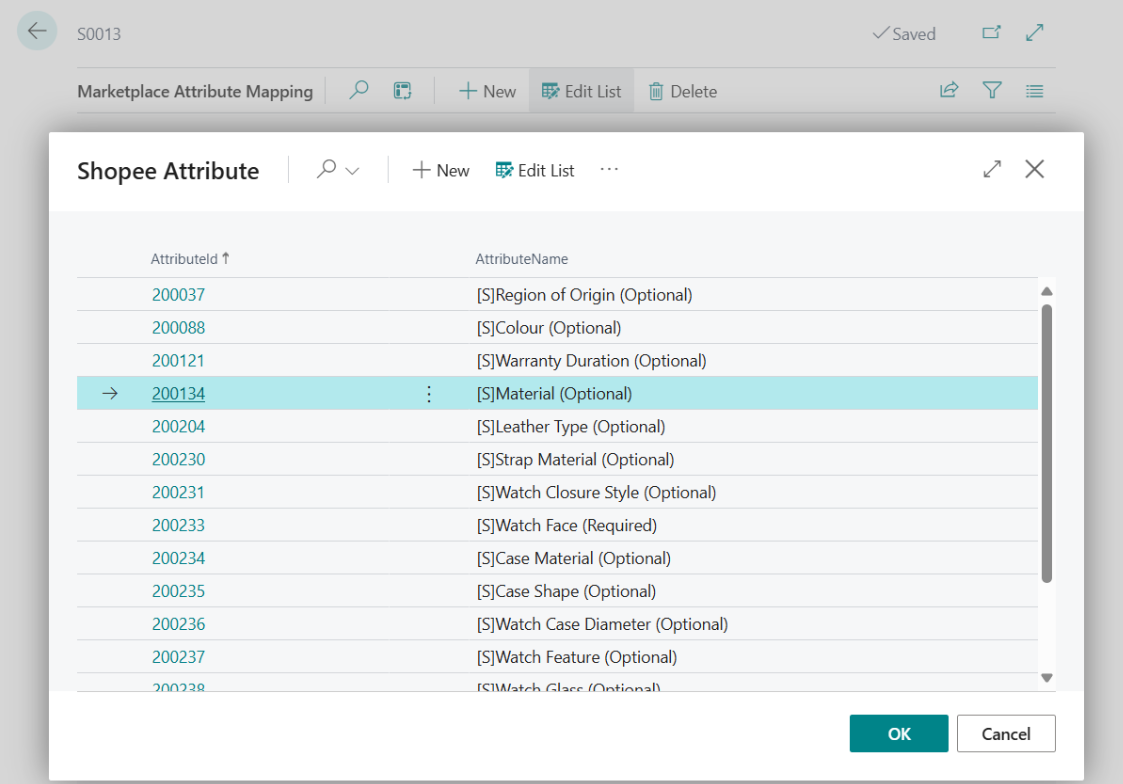Click the analysis mode icon next to search

click(x=402, y=91)
